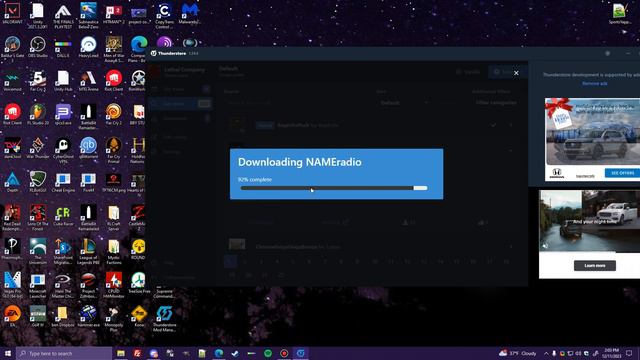Select the FL Studio 20 icon
The image size is (640, 360).
click(38, 115)
